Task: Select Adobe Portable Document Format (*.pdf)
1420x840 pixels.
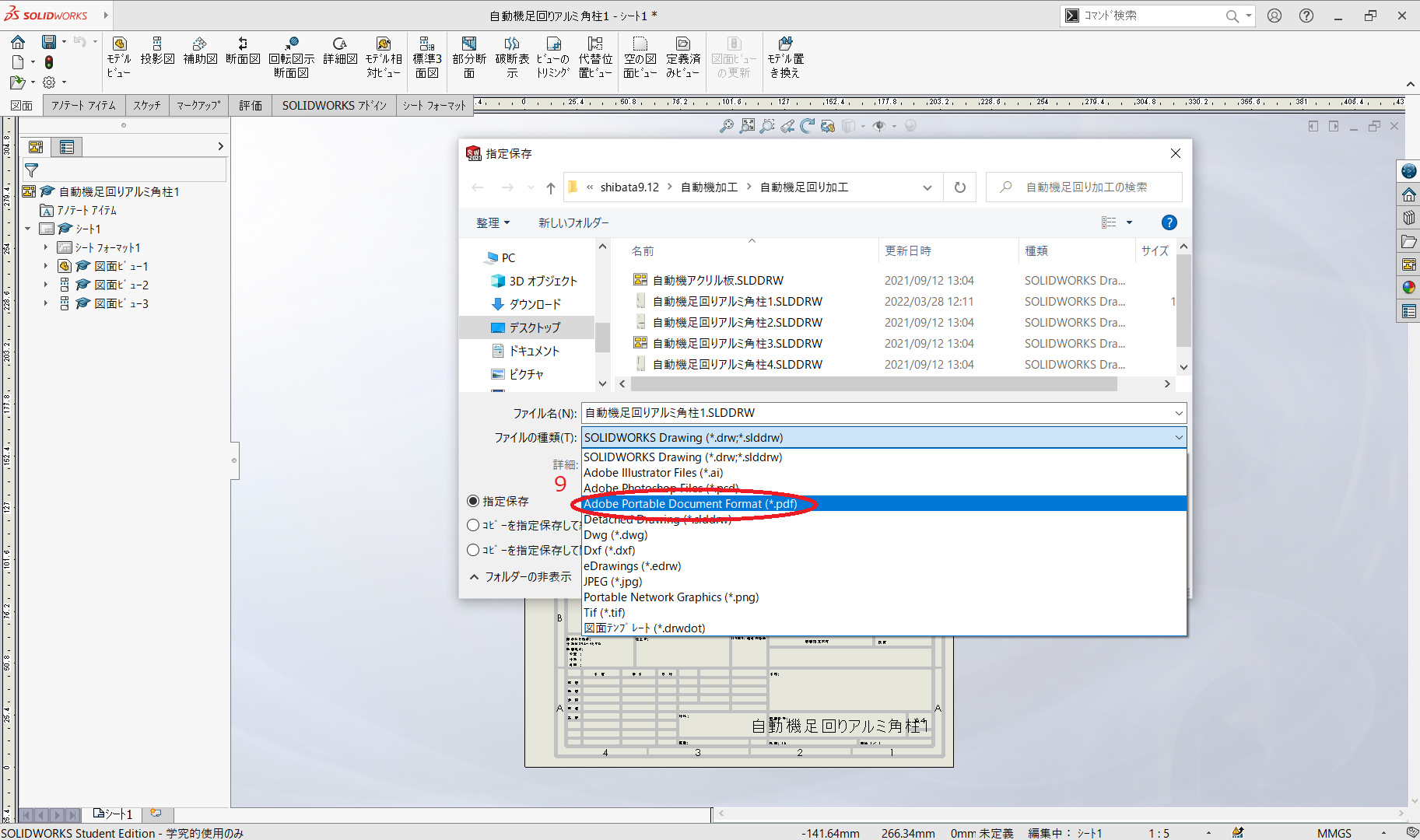Action: 884,504
